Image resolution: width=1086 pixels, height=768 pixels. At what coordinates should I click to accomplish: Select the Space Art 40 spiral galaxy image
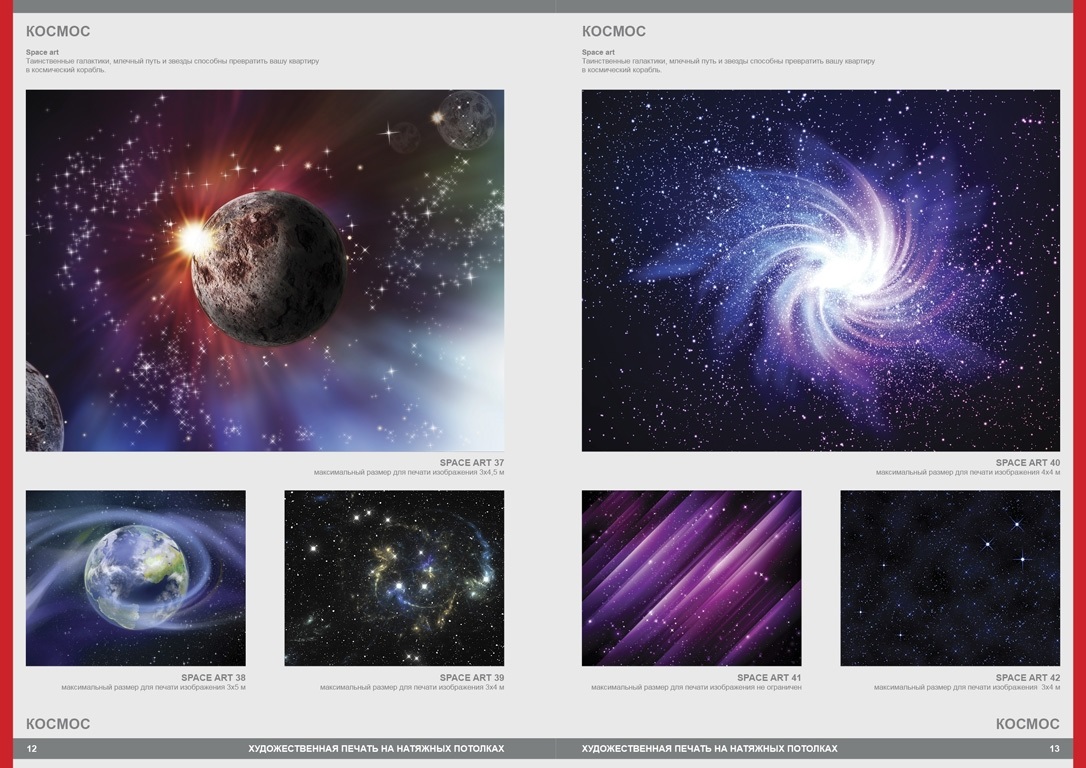[x=820, y=270]
